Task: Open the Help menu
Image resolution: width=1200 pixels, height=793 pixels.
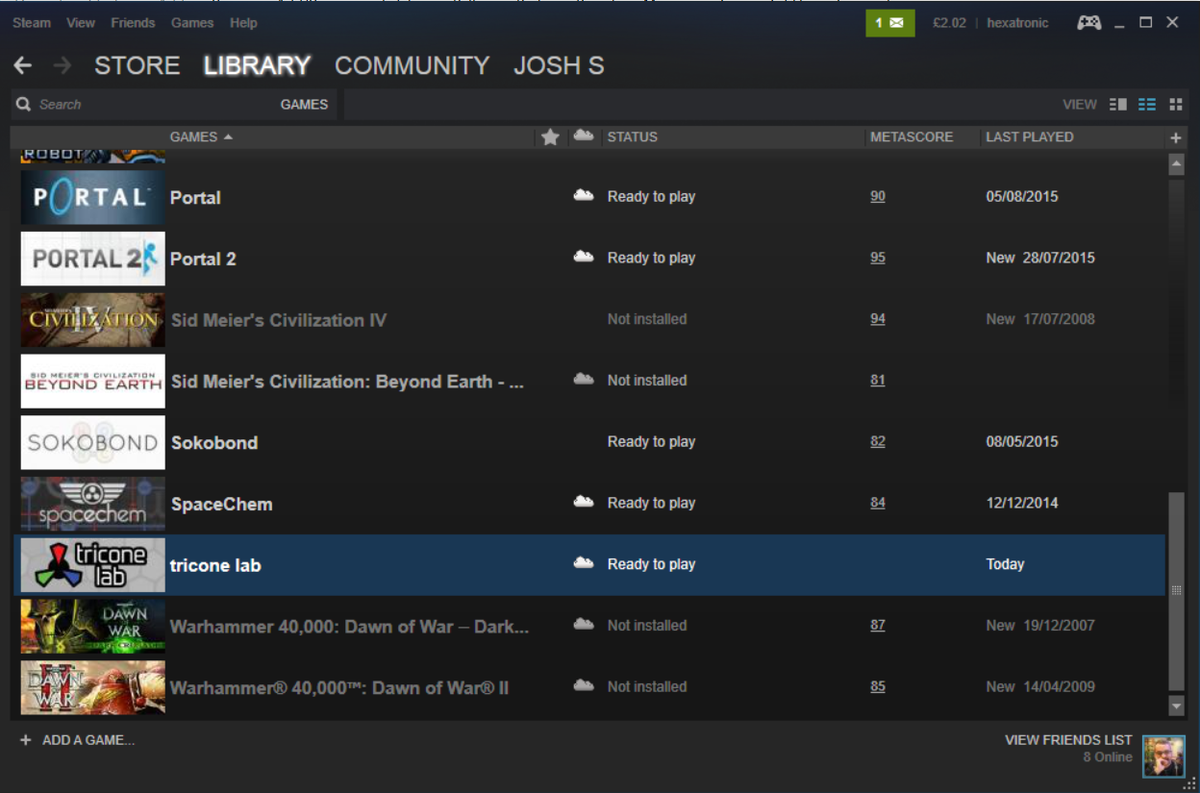Action: click(243, 22)
